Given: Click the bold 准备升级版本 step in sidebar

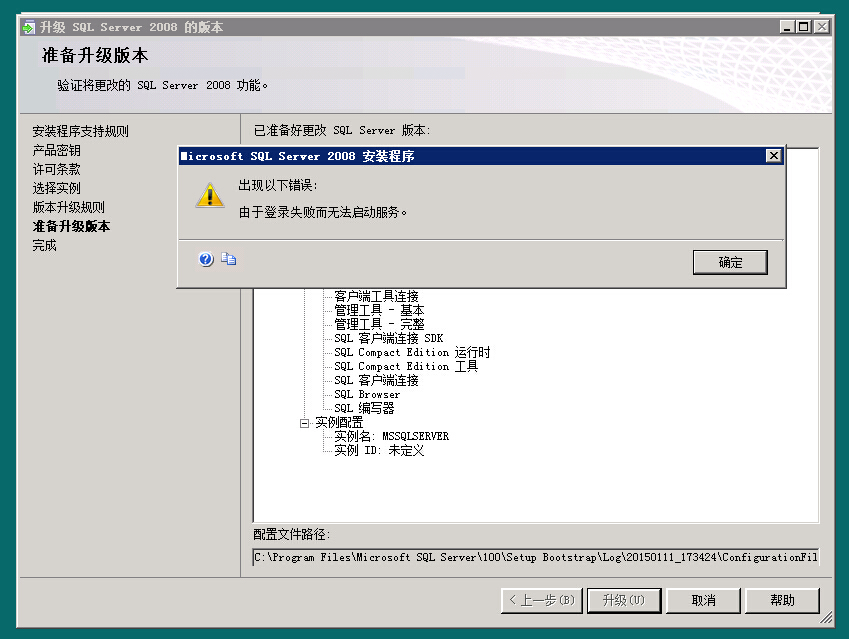Looking at the screenshot, I should (x=71, y=226).
